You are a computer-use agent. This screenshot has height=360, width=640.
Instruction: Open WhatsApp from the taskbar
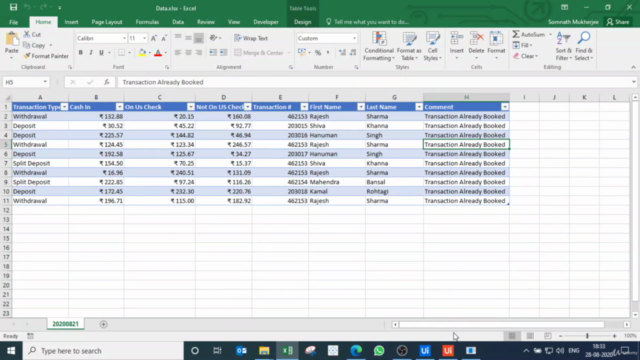coord(379,351)
